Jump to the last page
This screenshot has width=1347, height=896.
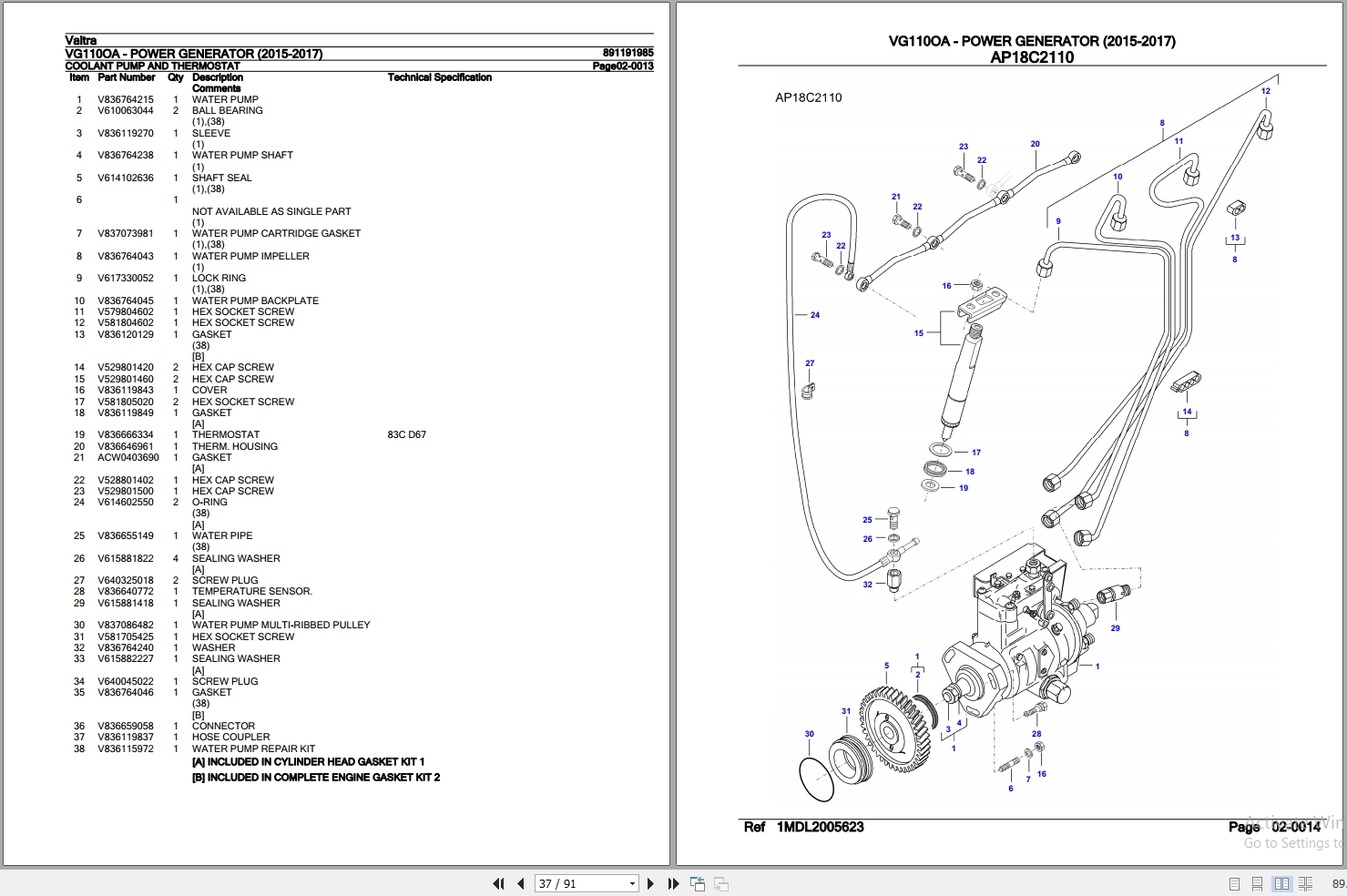tap(673, 883)
